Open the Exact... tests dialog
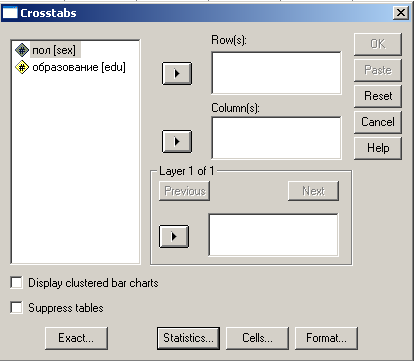Screen dimensions: 414x361 click(76, 338)
